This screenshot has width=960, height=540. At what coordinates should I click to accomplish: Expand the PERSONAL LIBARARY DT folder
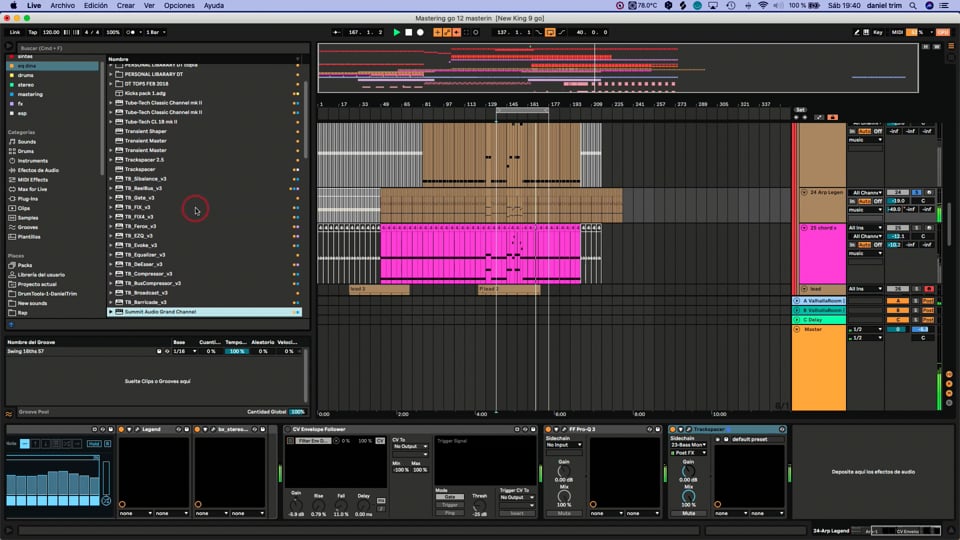pos(111,74)
